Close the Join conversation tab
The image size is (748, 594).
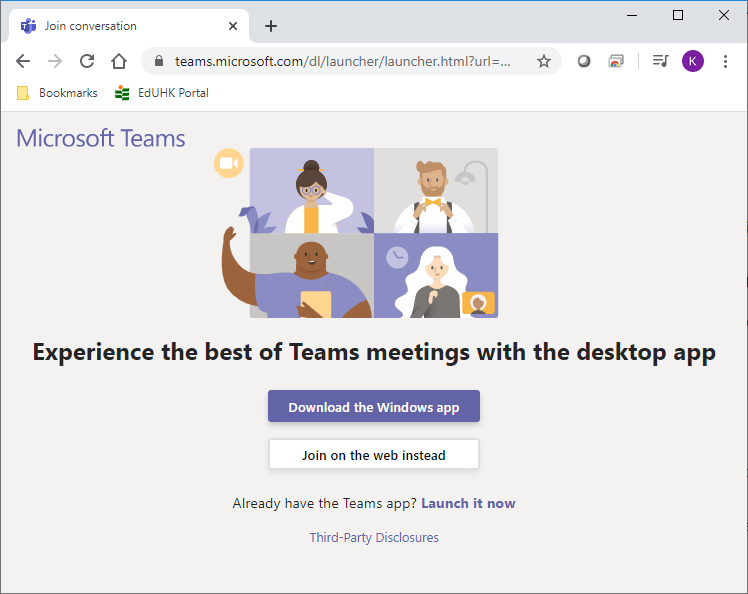point(234,26)
